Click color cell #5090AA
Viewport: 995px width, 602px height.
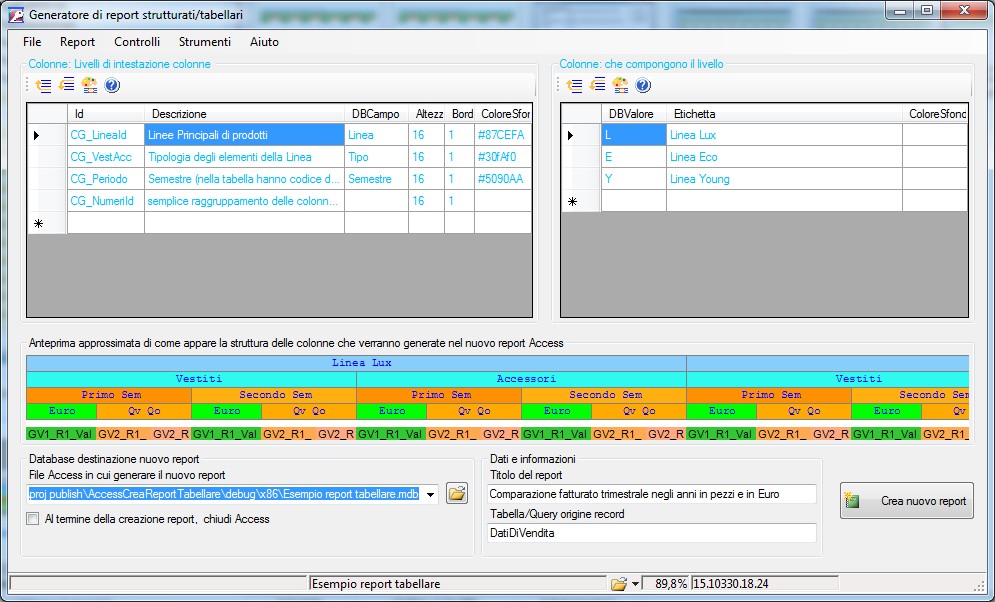503,179
